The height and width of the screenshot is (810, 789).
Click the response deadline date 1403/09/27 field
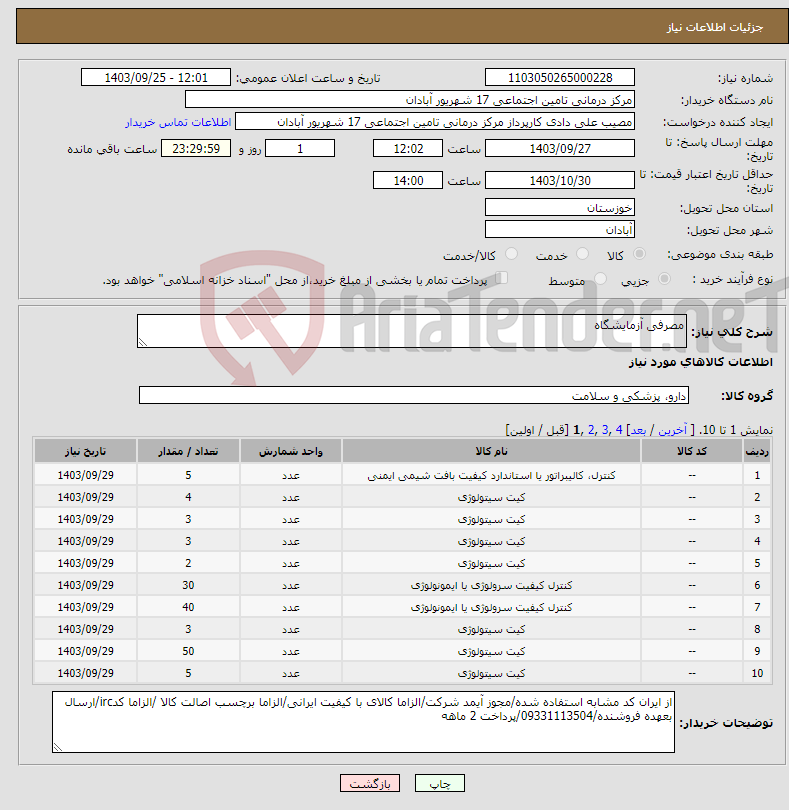560,149
